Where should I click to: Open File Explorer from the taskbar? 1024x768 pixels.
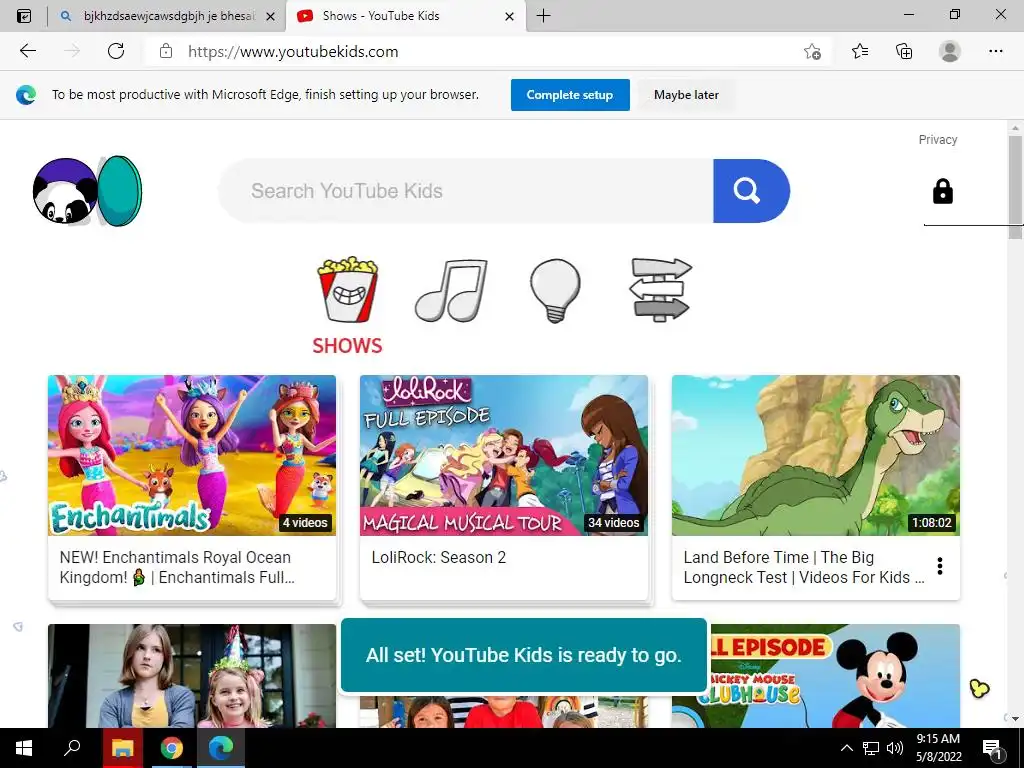(x=122, y=748)
